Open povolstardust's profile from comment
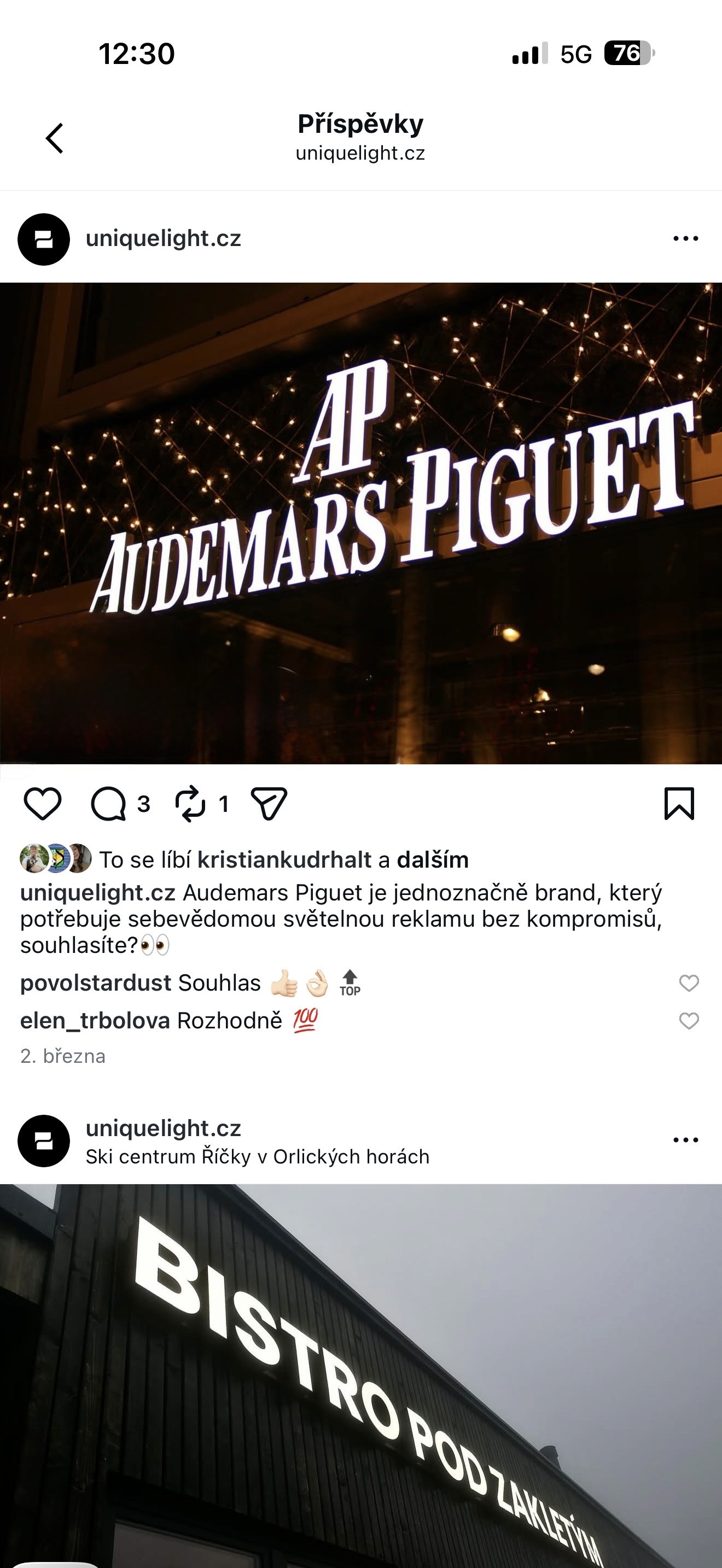This screenshot has width=722, height=1568. [96, 983]
